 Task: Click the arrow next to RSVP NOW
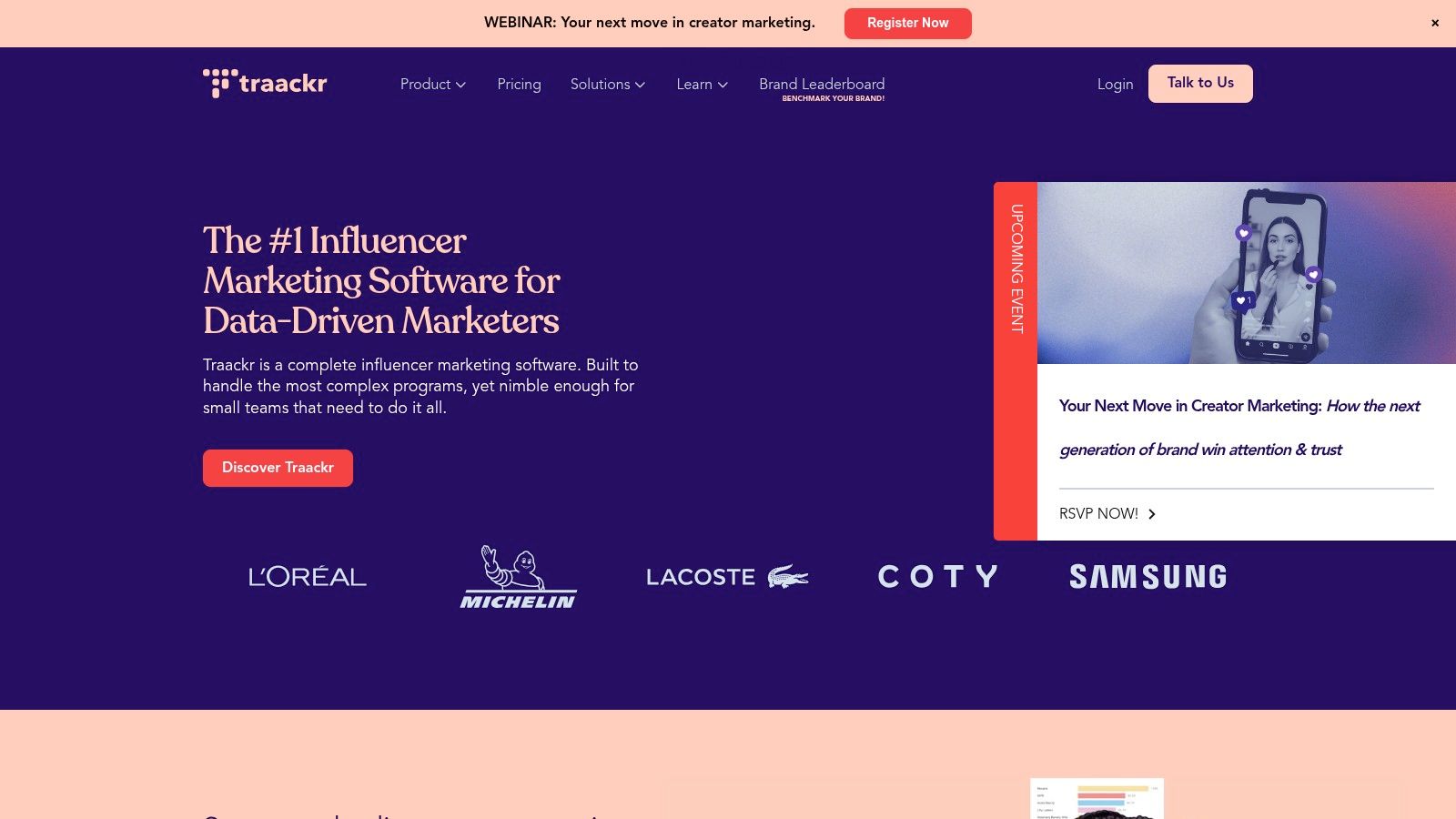pyautogui.click(x=1152, y=514)
